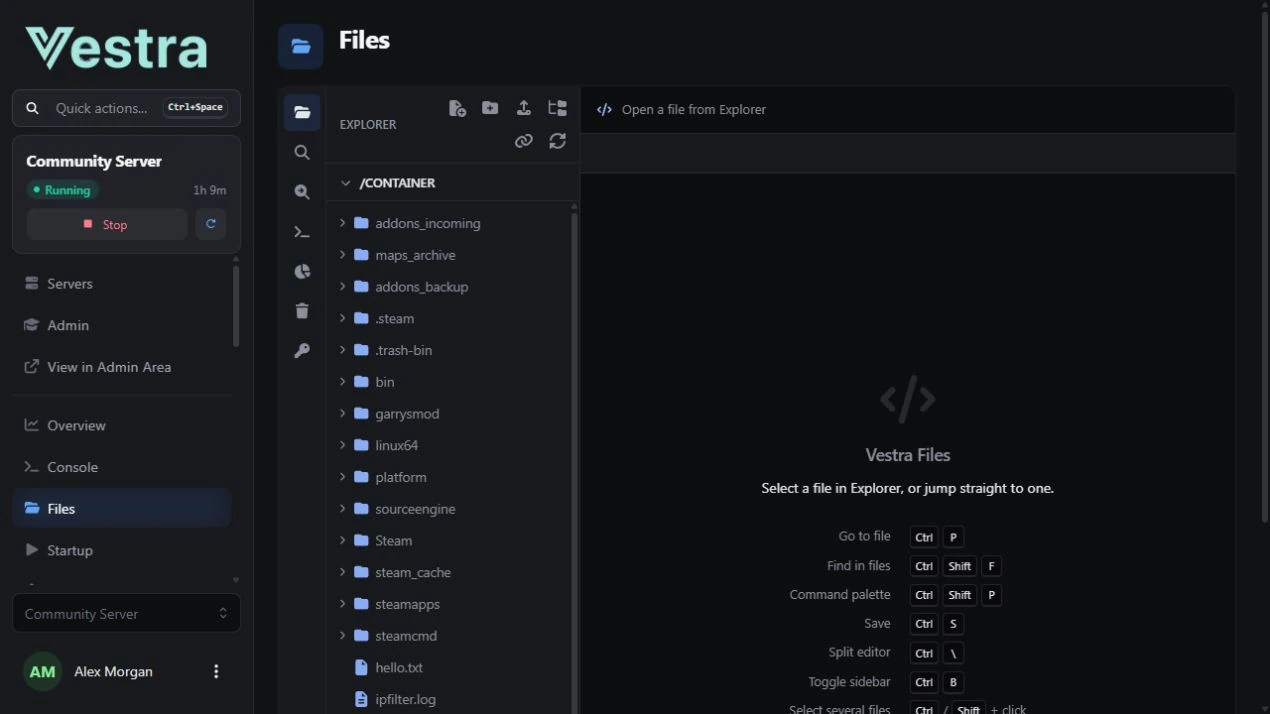
Task: Click the Explorer tree vertical scrollbar
Action: coord(574,460)
